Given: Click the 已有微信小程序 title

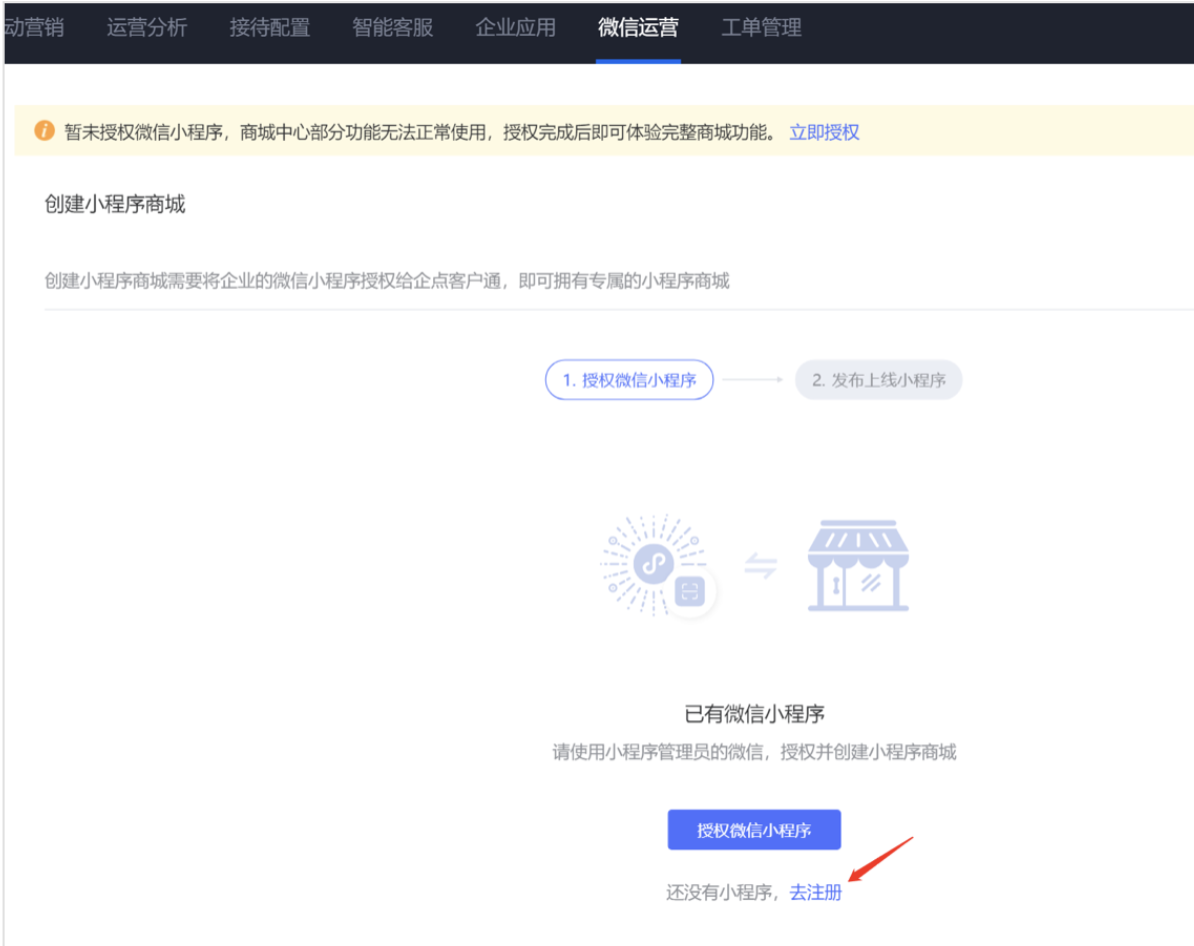Looking at the screenshot, I should pyautogui.click(x=754, y=714).
